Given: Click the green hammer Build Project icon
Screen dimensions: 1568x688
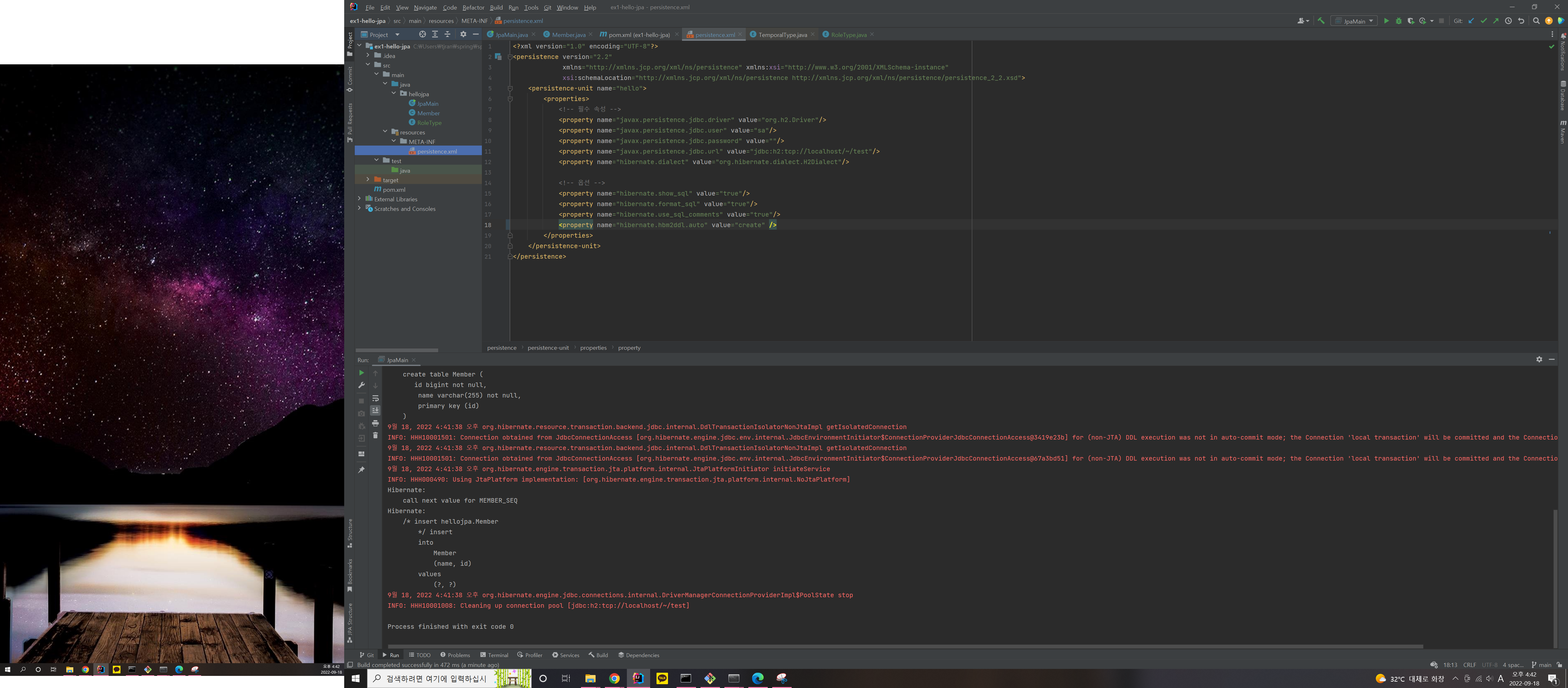Looking at the screenshot, I should click(1321, 21).
